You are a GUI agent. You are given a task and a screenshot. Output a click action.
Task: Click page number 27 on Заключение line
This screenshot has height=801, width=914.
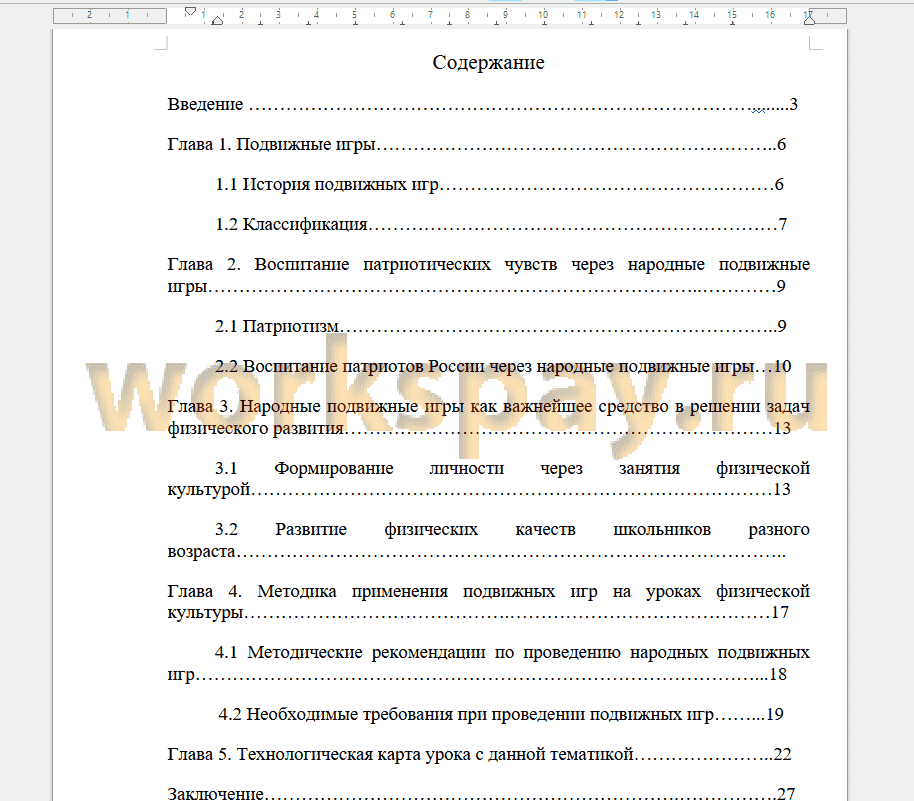[786, 793]
